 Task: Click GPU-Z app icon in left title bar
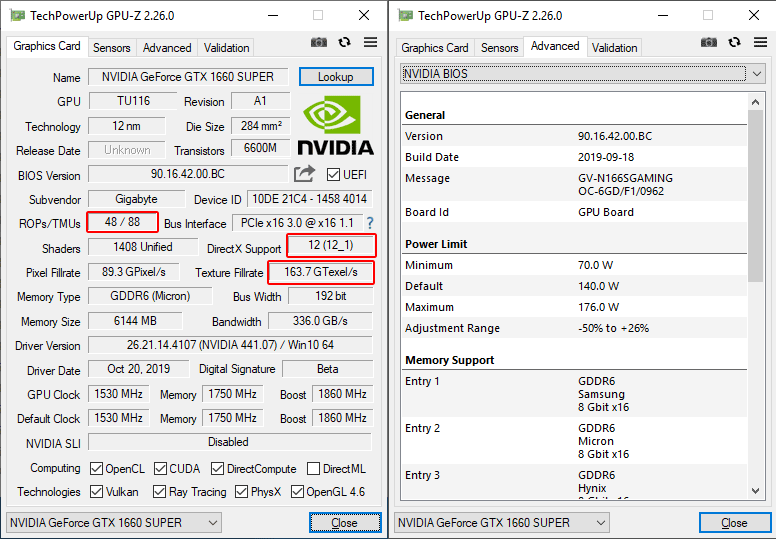[17, 16]
